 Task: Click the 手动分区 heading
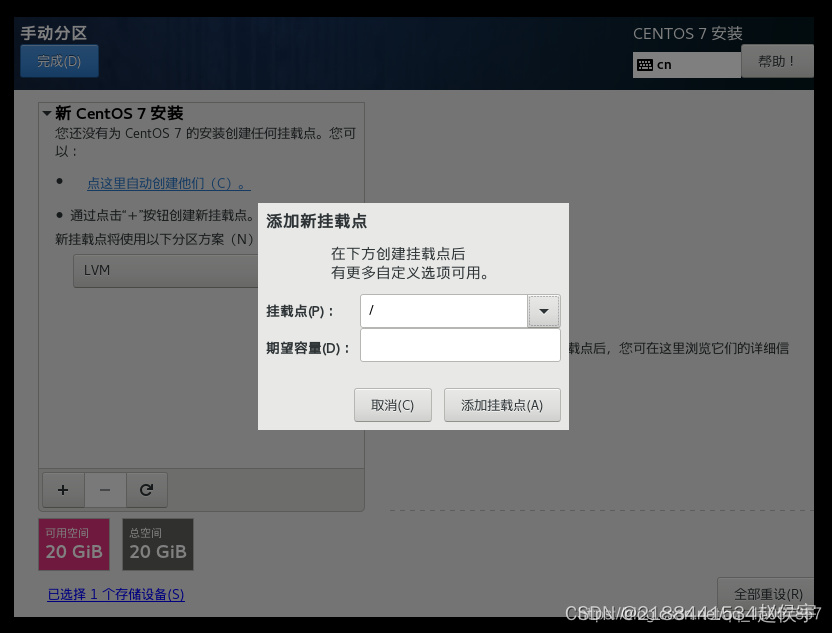point(54,33)
